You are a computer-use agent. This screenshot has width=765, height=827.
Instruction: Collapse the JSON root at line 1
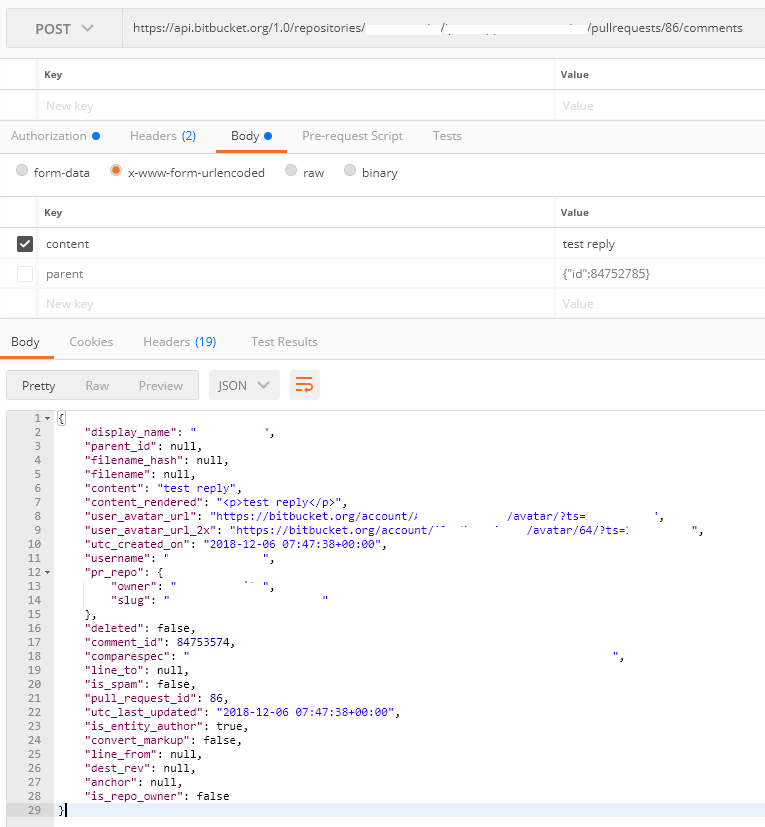pyautogui.click(x=47, y=418)
